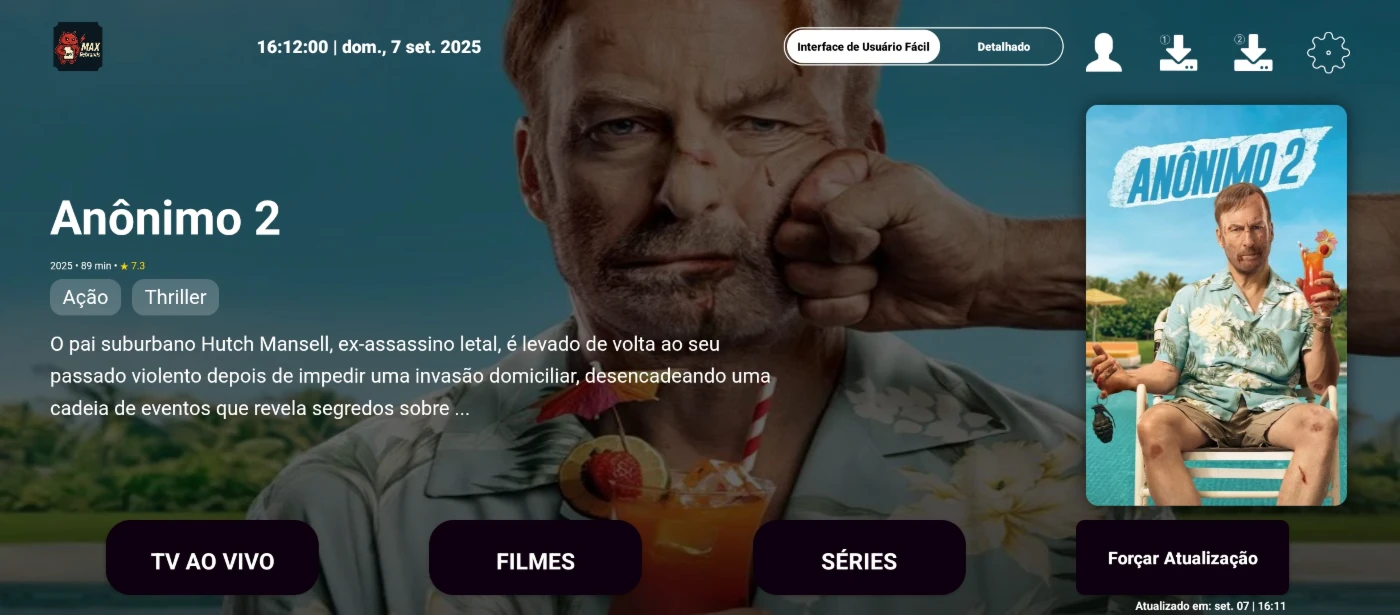Image resolution: width=1400 pixels, height=615 pixels.
Task: Click the Max app logo icon
Action: pyautogui.click(x=78, y=46)
